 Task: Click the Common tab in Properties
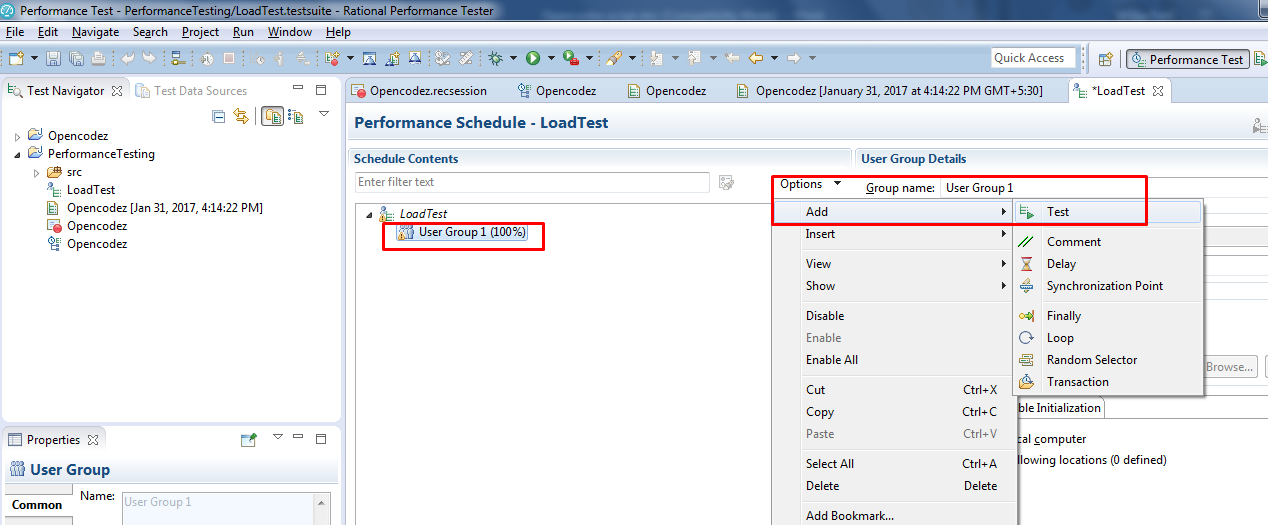(x=37, y=505)
